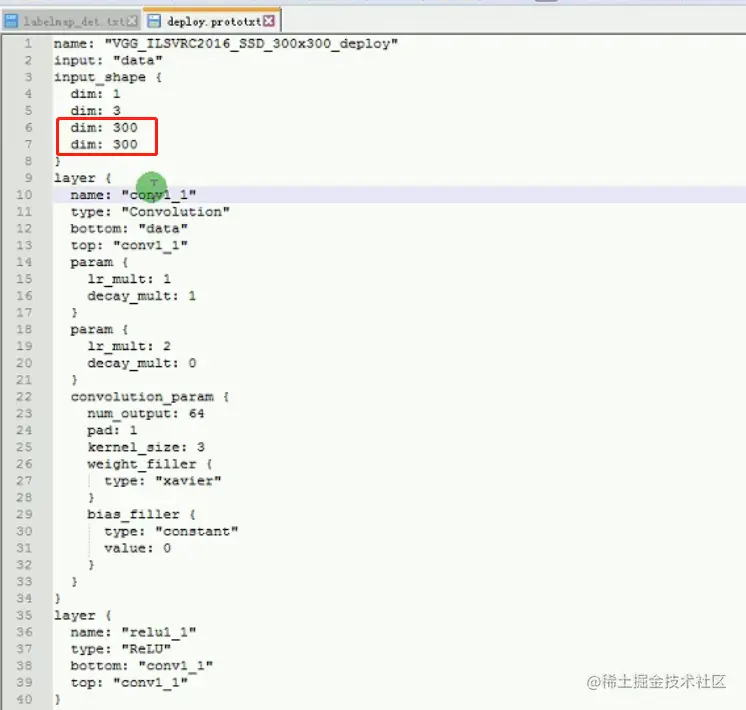Click "dim: 3" on line 5
Image resolution: width=746 pixels, height=710 pixels.
[x=95, y=110]
